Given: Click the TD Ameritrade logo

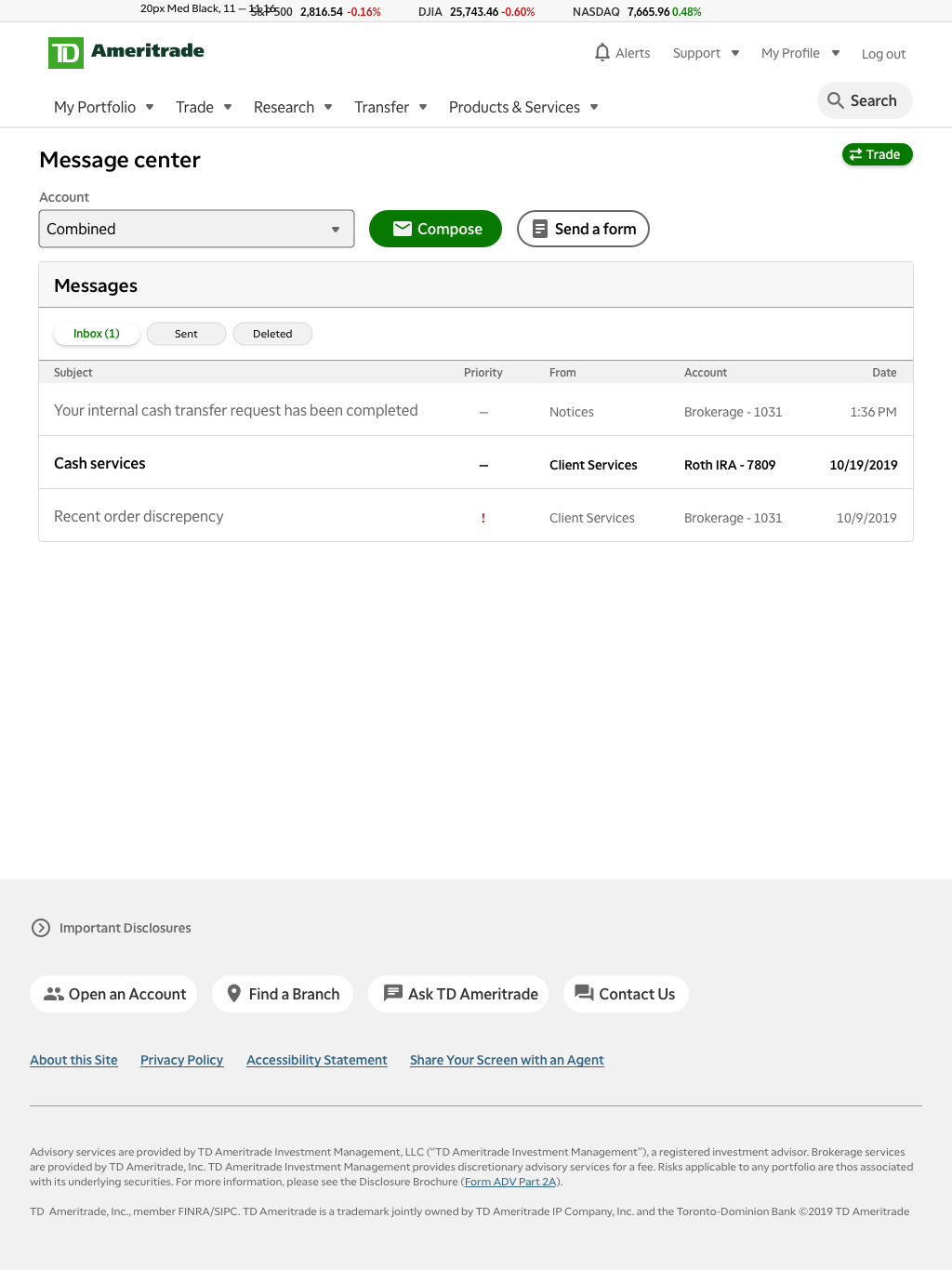Looking at the screenshot, I should click(x=126, y=52).
